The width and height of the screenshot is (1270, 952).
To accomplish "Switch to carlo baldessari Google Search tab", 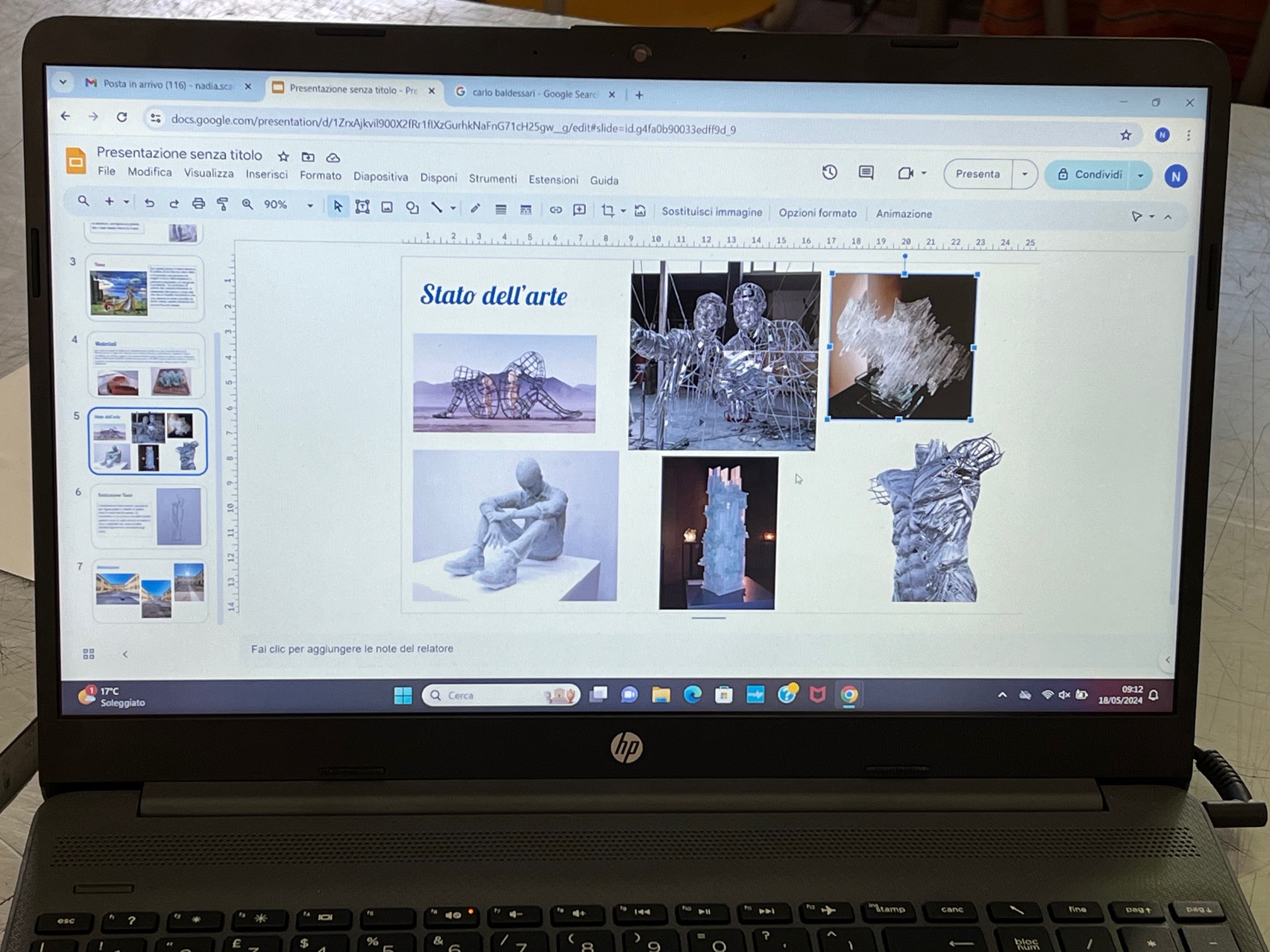I will 534,93.
